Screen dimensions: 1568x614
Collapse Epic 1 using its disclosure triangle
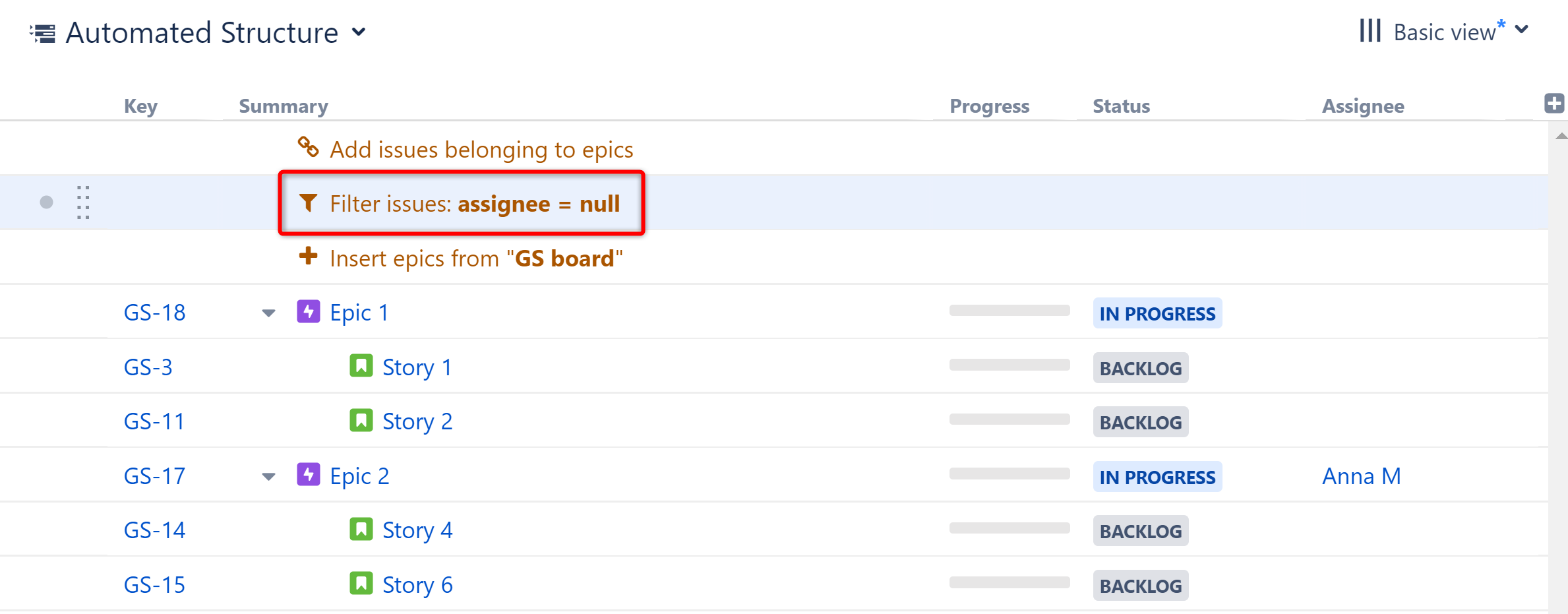tap(268, 313)
